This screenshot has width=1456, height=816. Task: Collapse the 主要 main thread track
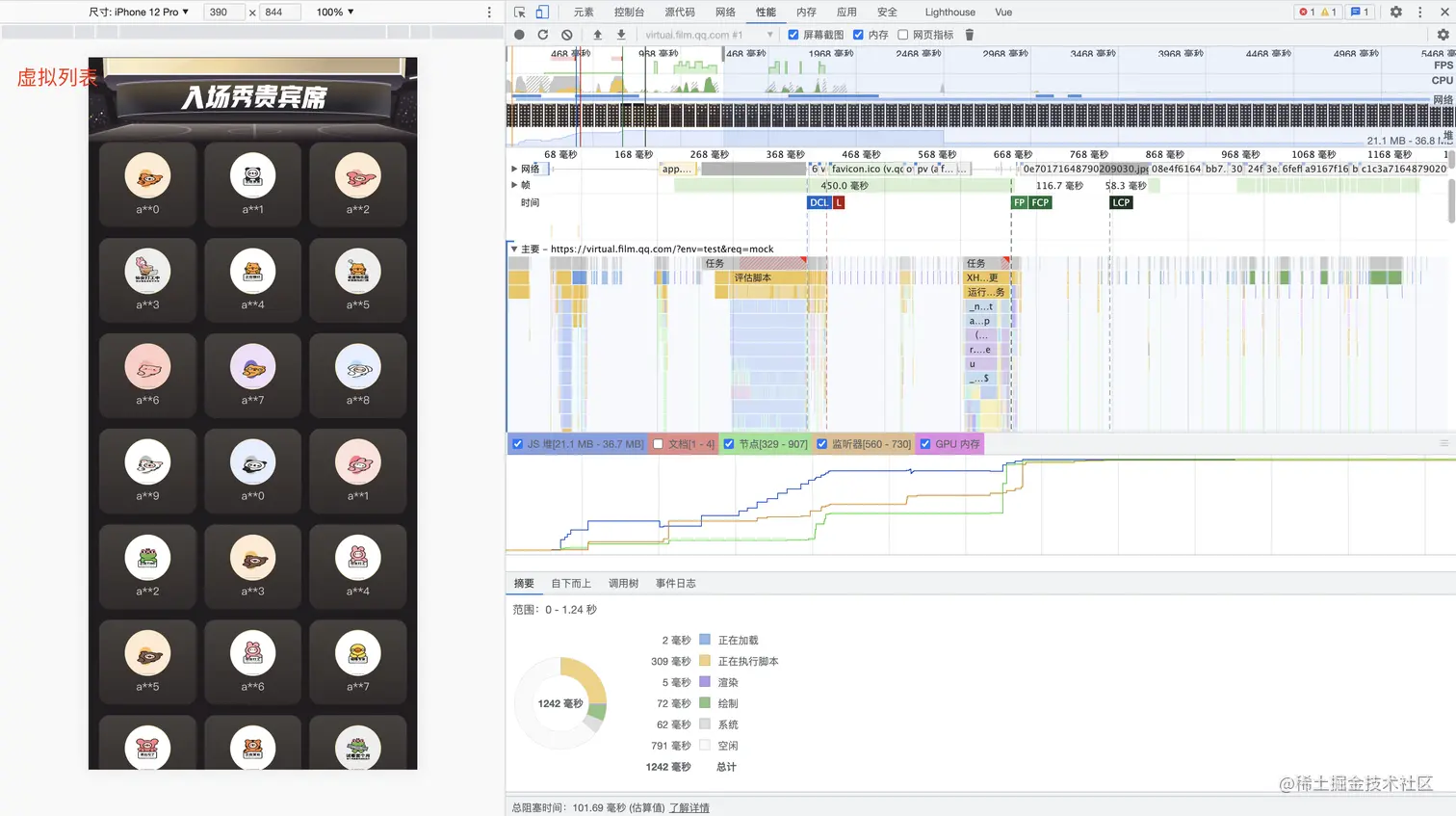514,249
